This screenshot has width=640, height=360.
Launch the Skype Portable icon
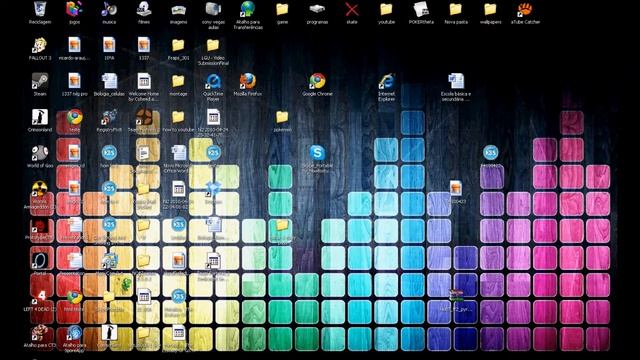click(x=317, y=153)
